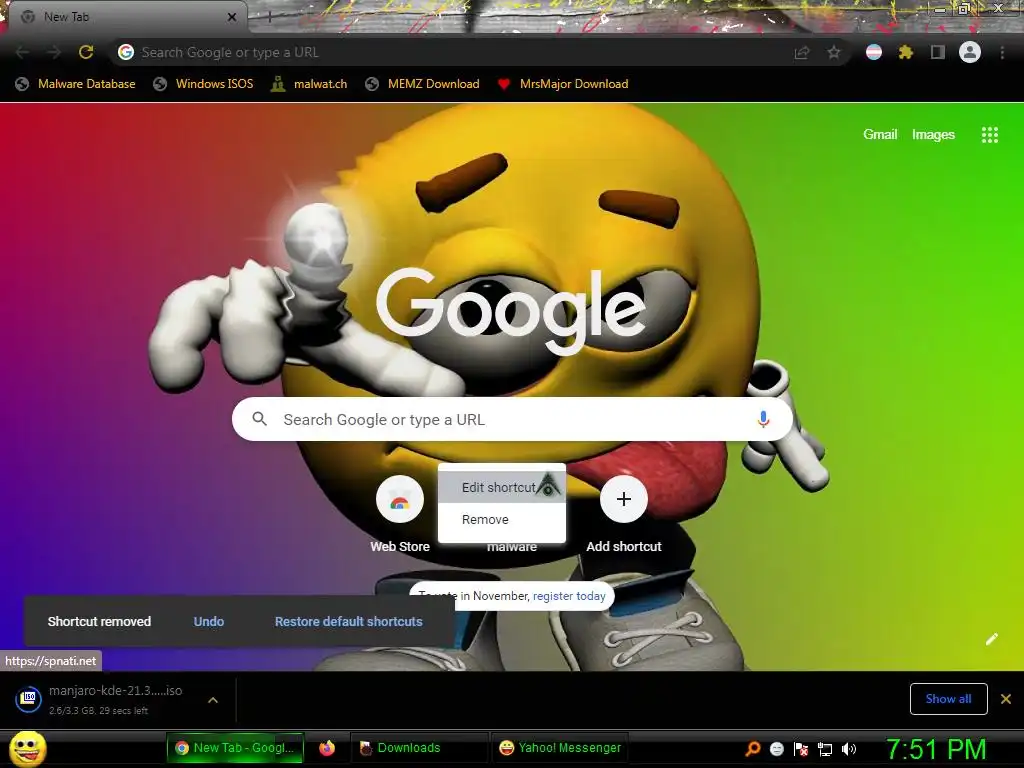The height and width of the screenshot is (768, 1024).
Task: Switch to New Tab - Google taskbar item
Action: click(x=235, y=748)
